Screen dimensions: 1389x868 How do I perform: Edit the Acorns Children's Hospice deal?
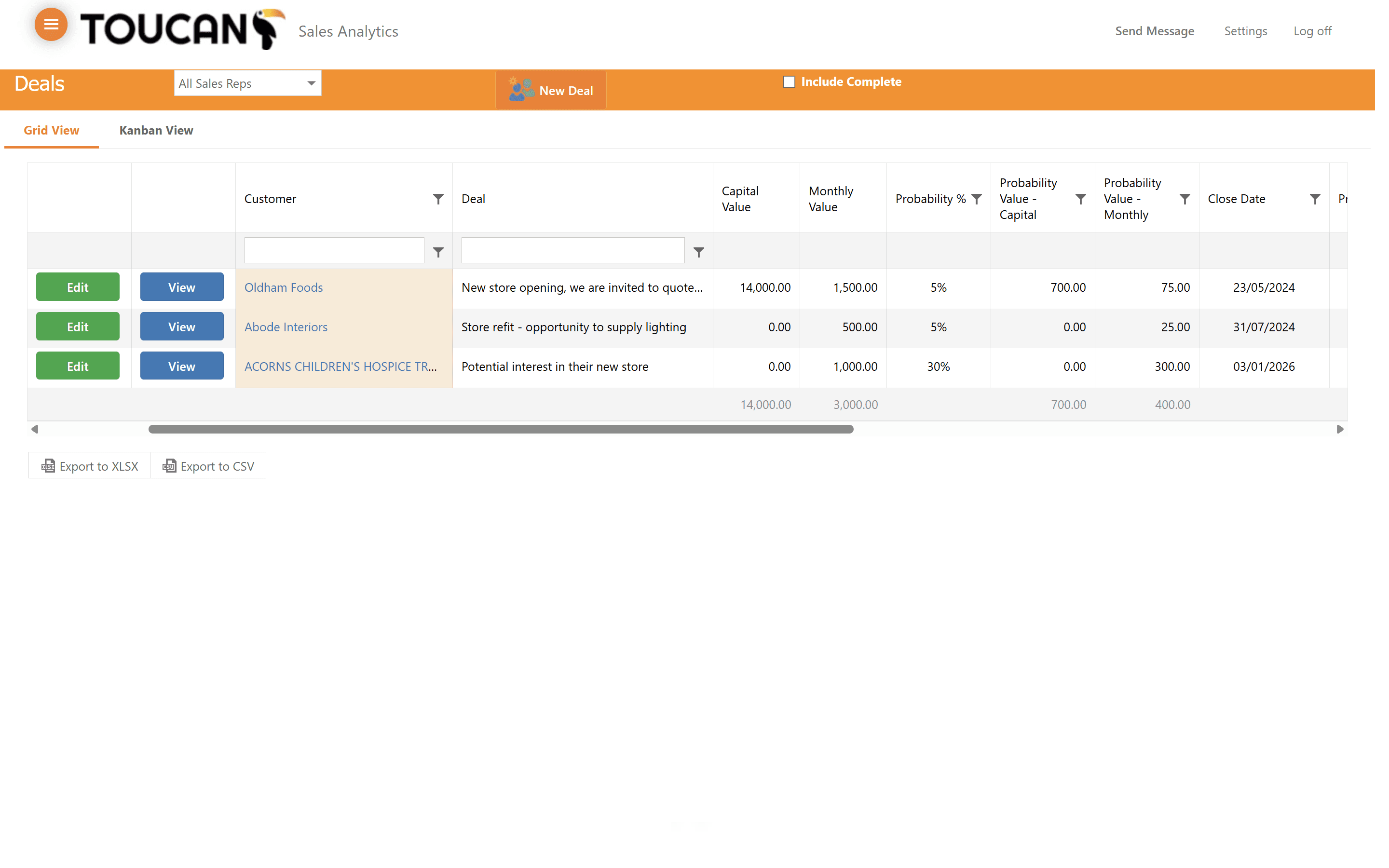pyautogui.click(x=78, y=366)
